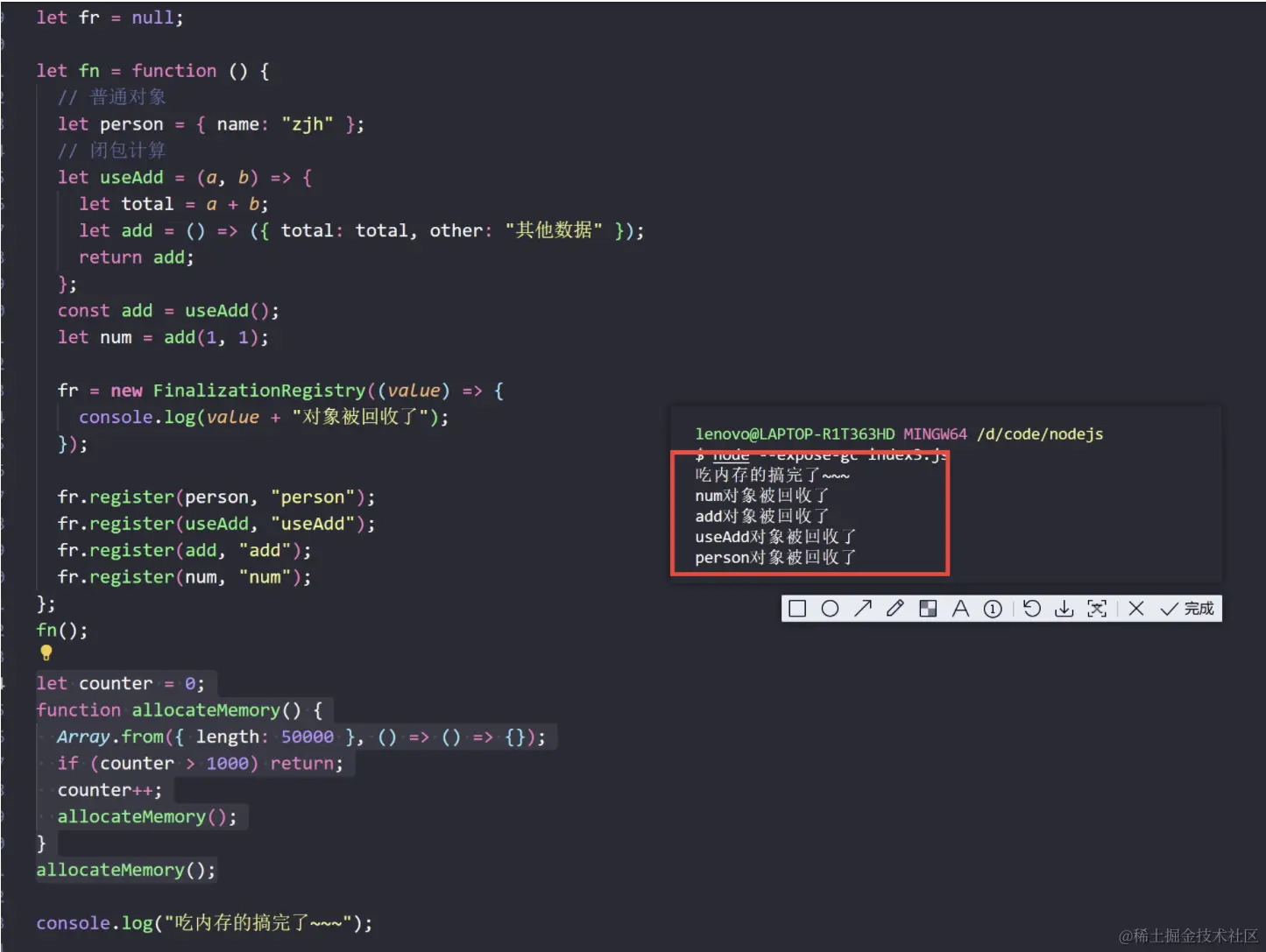Click the comment '// 普通对象'
The image size is (1266, 952).
111,97
